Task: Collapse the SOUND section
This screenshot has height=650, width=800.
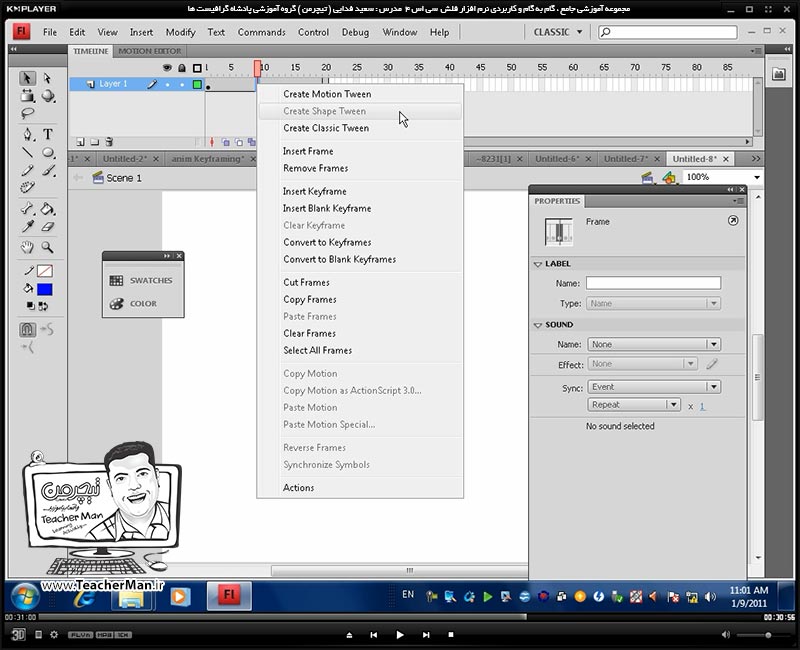Action: click(x=538, y=325)
